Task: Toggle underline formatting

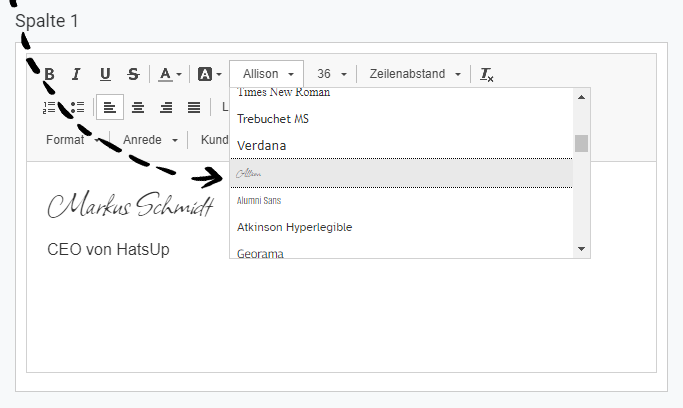Action: point(105,74)
